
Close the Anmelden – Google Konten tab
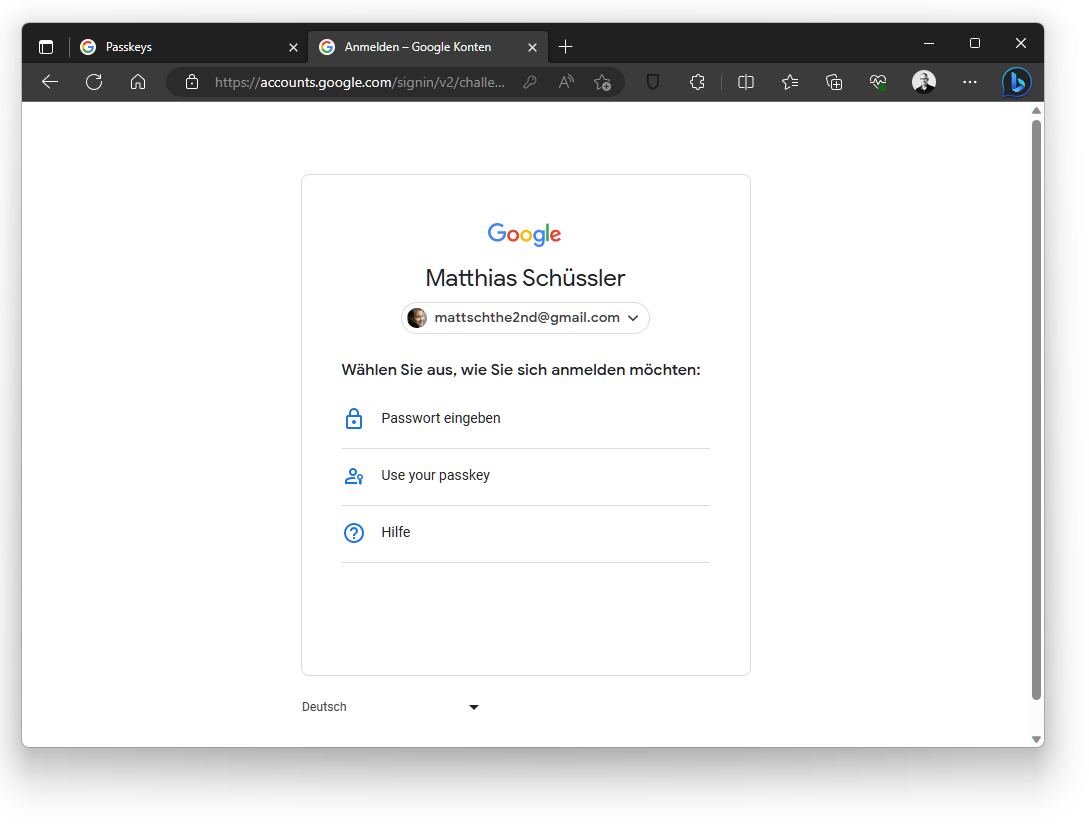pos(532,47)
